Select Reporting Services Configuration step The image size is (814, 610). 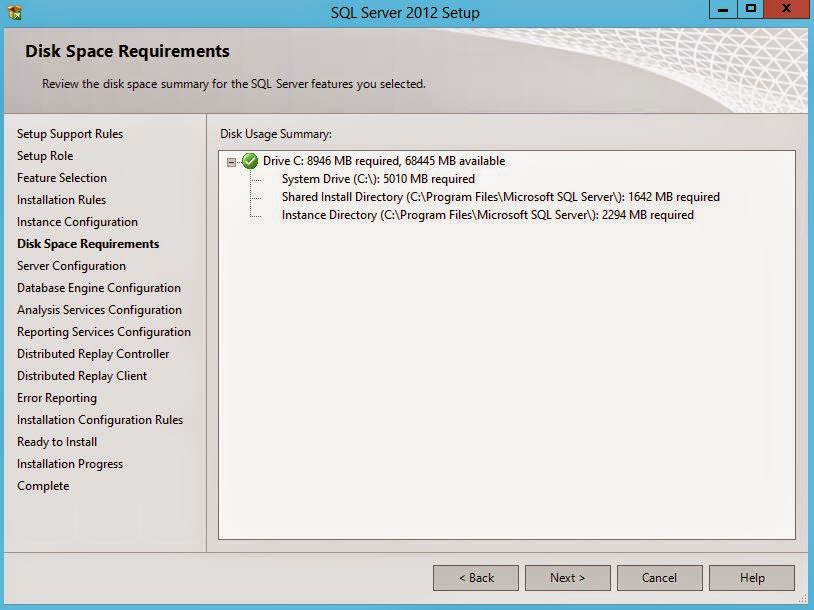104,332
